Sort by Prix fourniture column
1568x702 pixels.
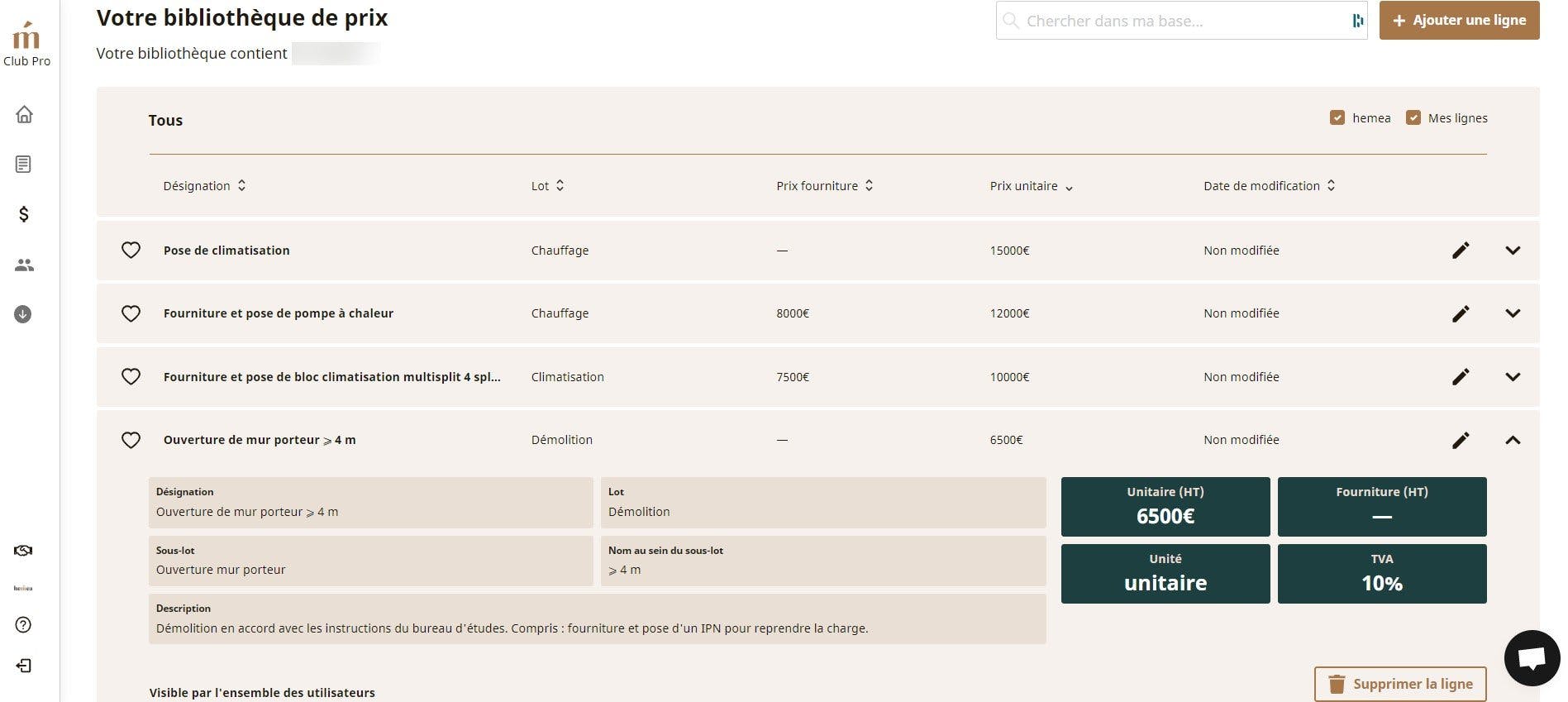(824, 186)
